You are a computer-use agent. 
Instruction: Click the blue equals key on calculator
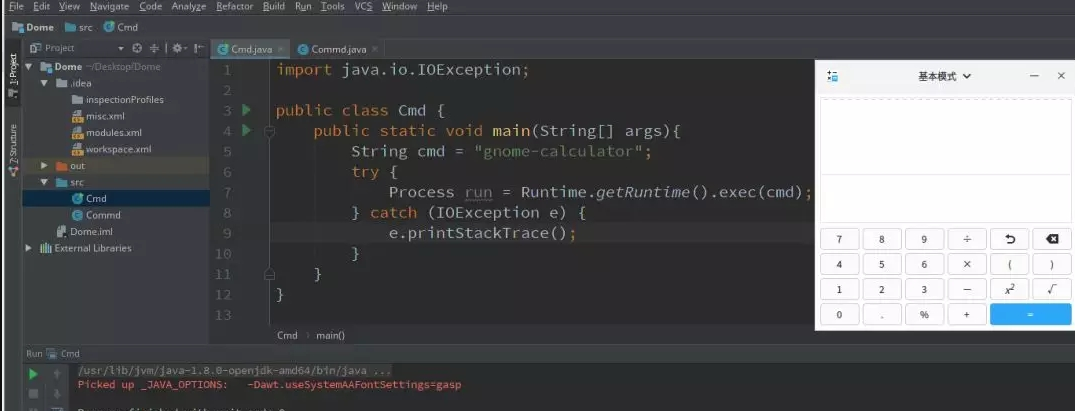pyautogui.click(x=1030, y=314)
